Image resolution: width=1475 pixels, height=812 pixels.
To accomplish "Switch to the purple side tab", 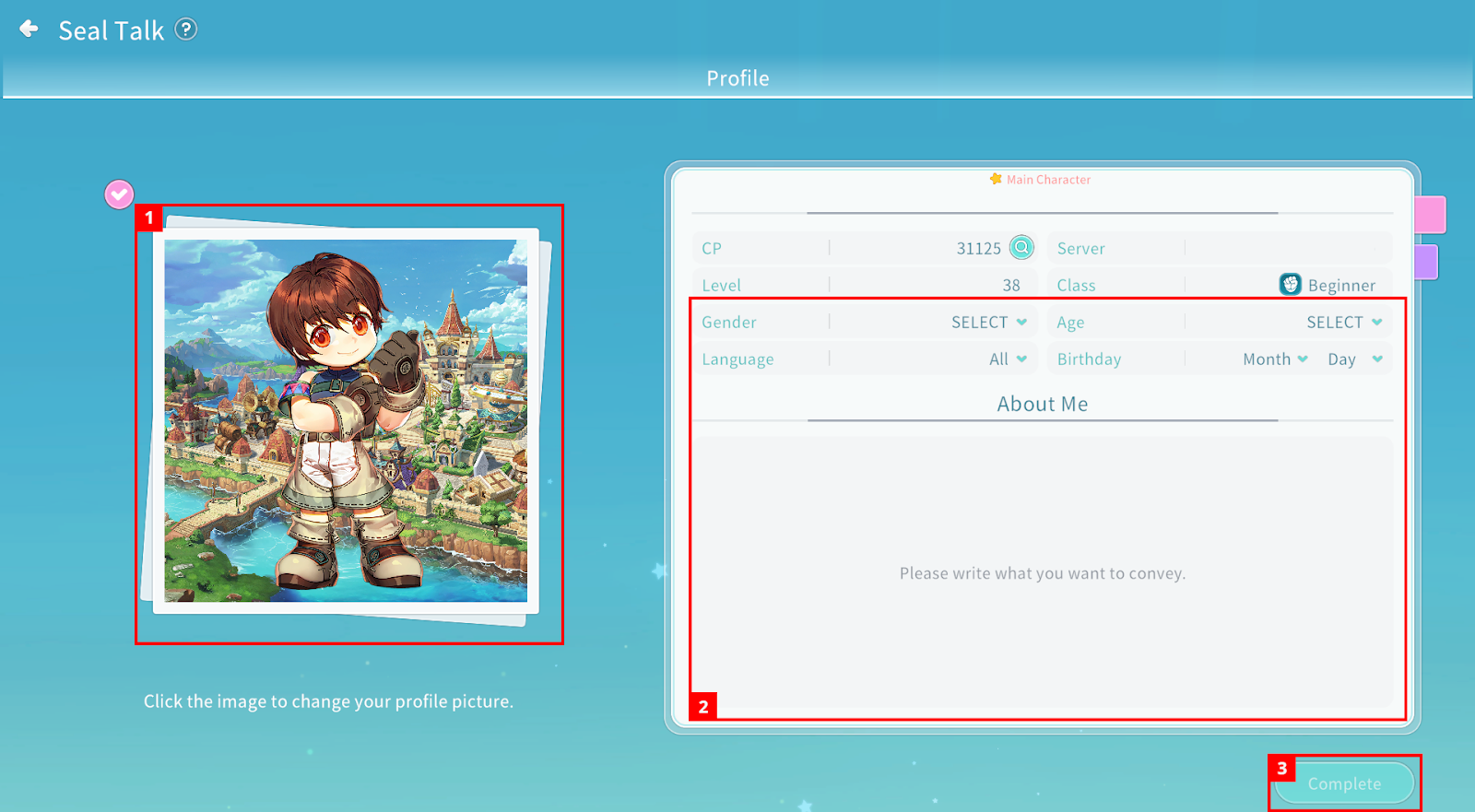I will coord(1426,263).
